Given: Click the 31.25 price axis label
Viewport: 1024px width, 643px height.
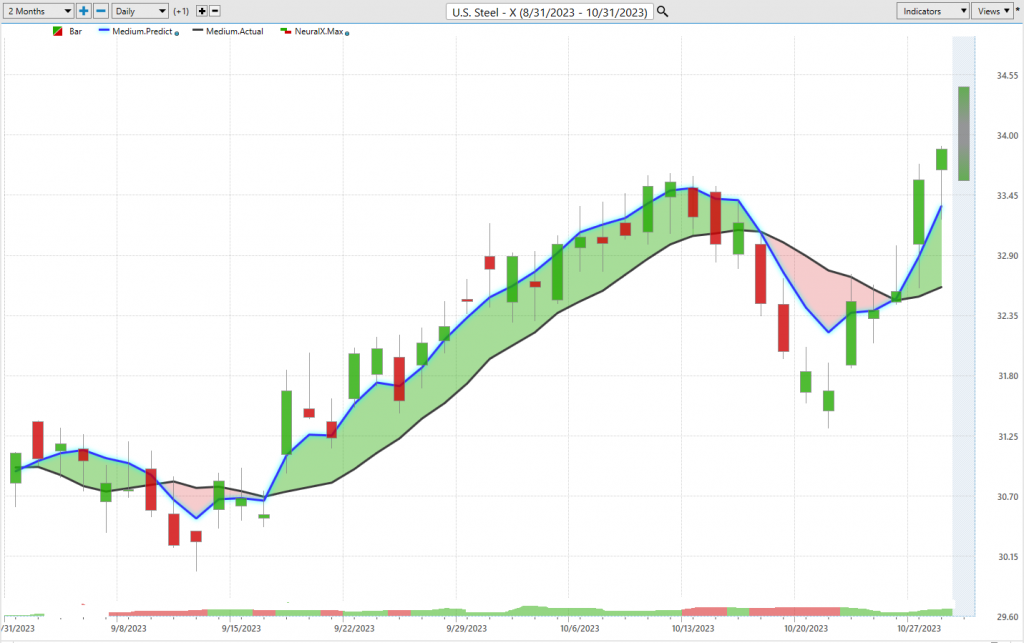Looking at the screenshot, I should coord(1007,437).
